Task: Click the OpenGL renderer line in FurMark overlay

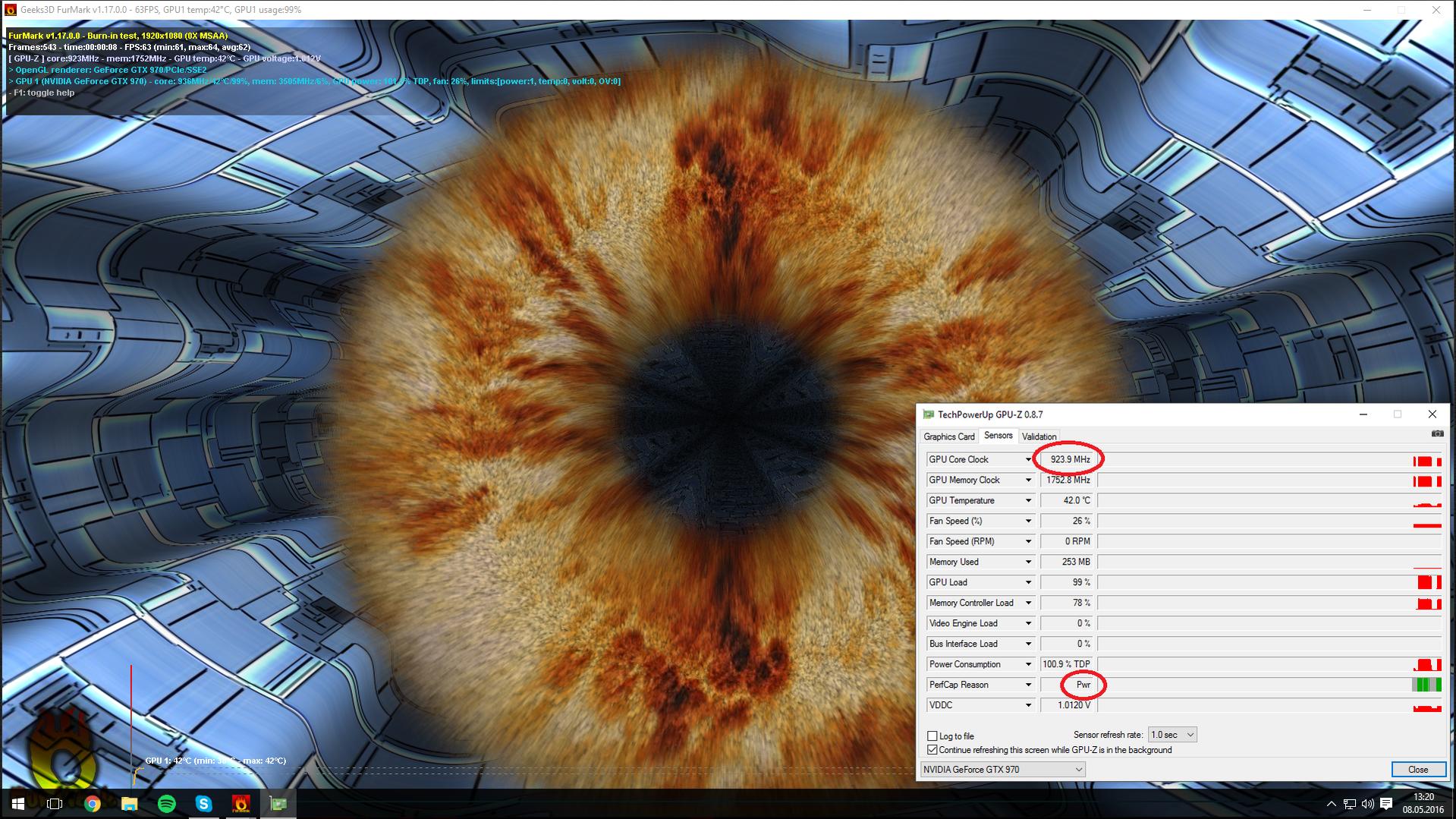Action: [x=108, y=70]
